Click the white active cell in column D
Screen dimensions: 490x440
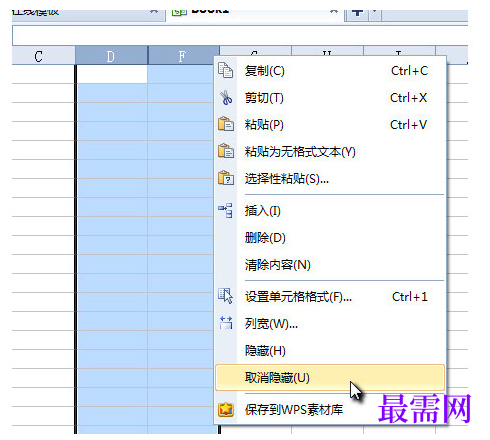coord(112,74)
